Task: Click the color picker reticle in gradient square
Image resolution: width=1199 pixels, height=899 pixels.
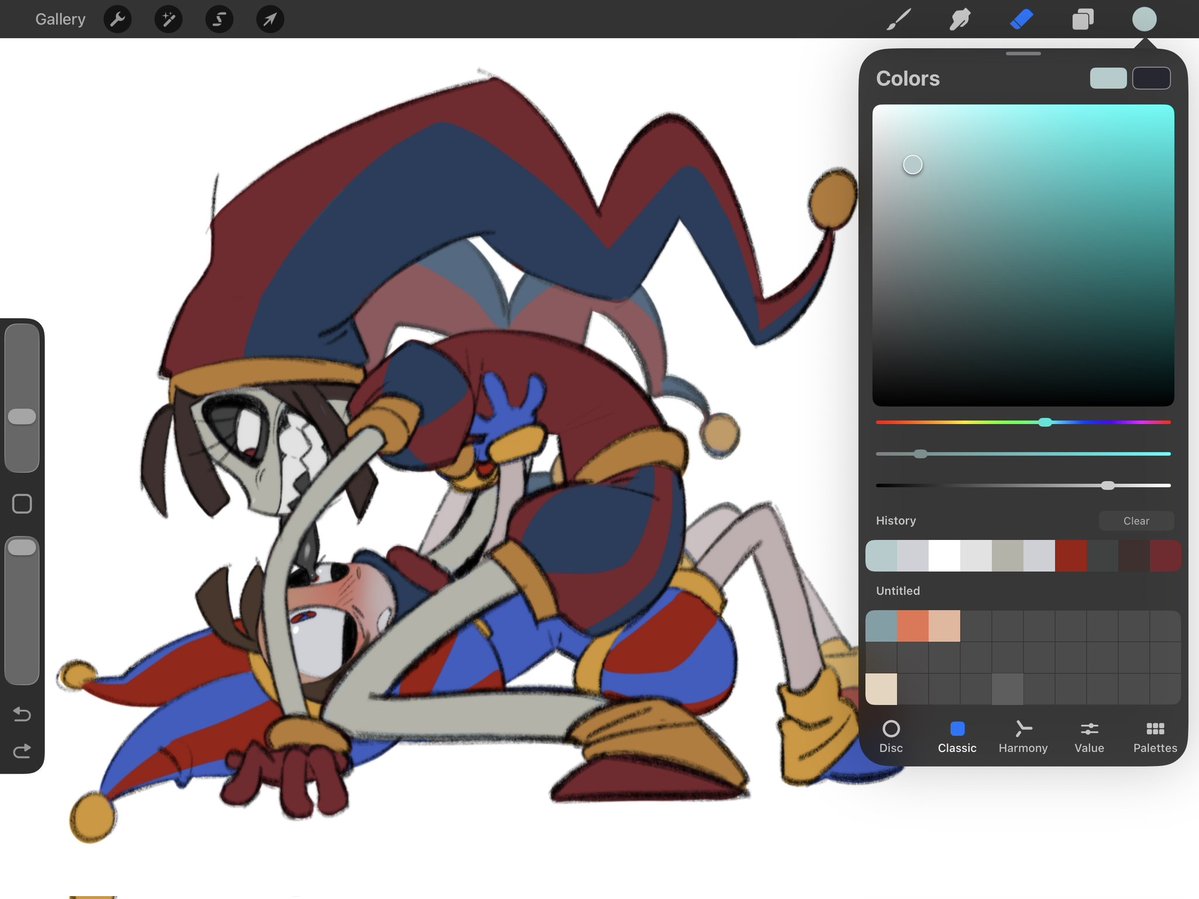Action: 912,164
